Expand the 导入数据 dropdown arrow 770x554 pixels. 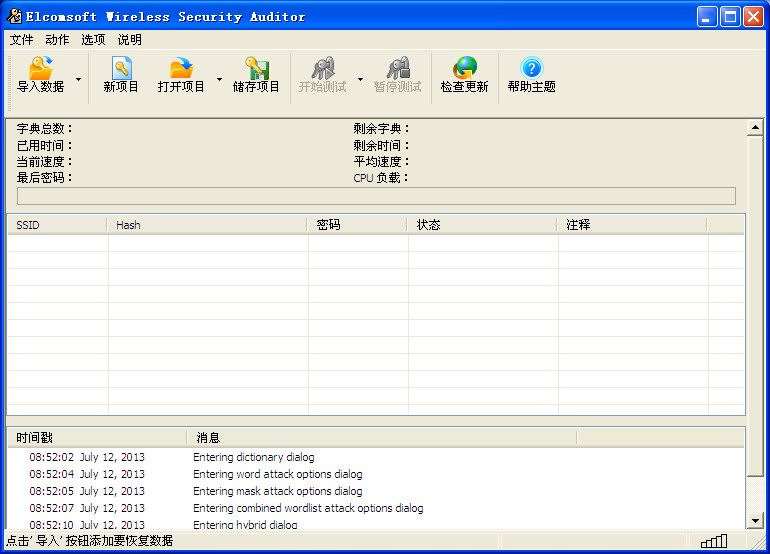[79, 80]
